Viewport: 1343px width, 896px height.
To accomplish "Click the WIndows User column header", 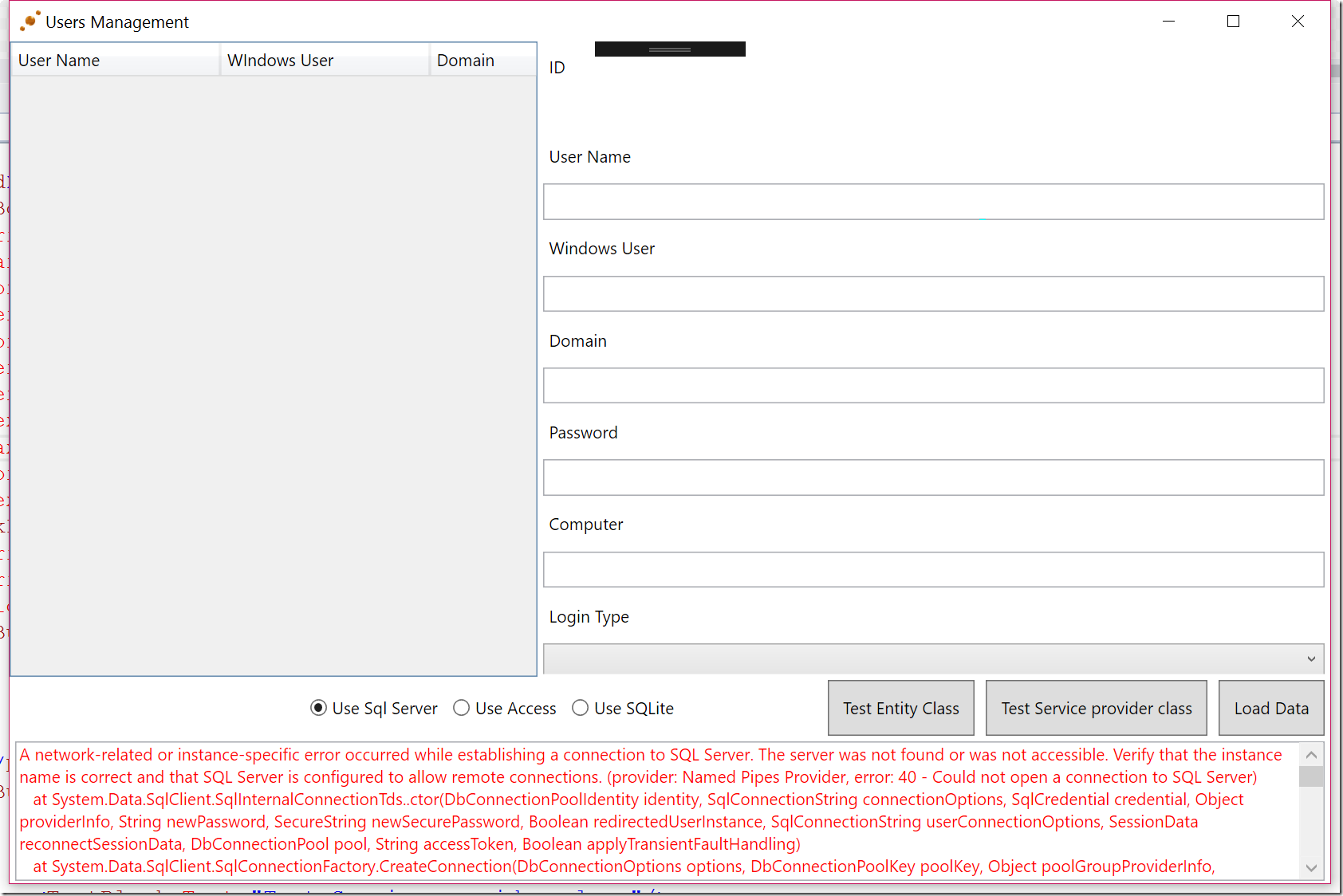I will [324, 61].
